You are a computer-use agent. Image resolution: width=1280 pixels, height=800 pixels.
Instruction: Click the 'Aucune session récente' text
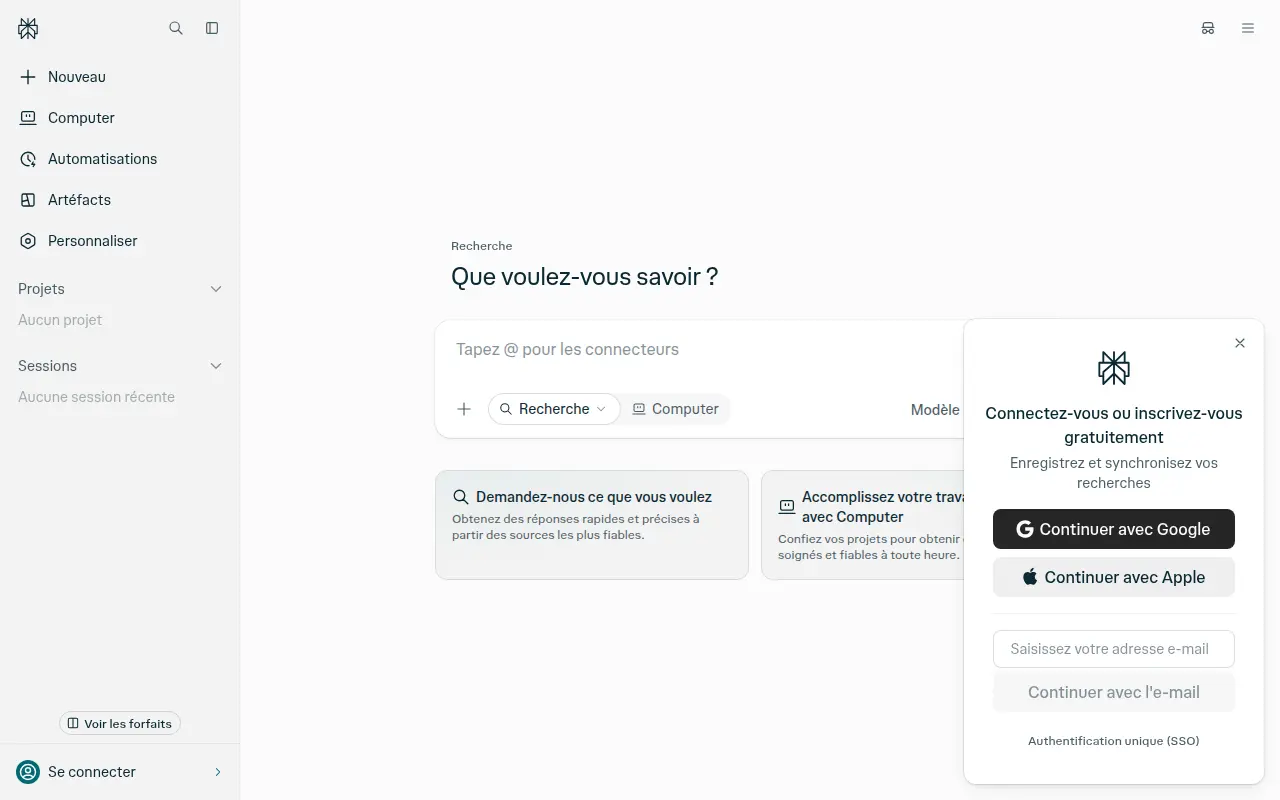[96, 397]
